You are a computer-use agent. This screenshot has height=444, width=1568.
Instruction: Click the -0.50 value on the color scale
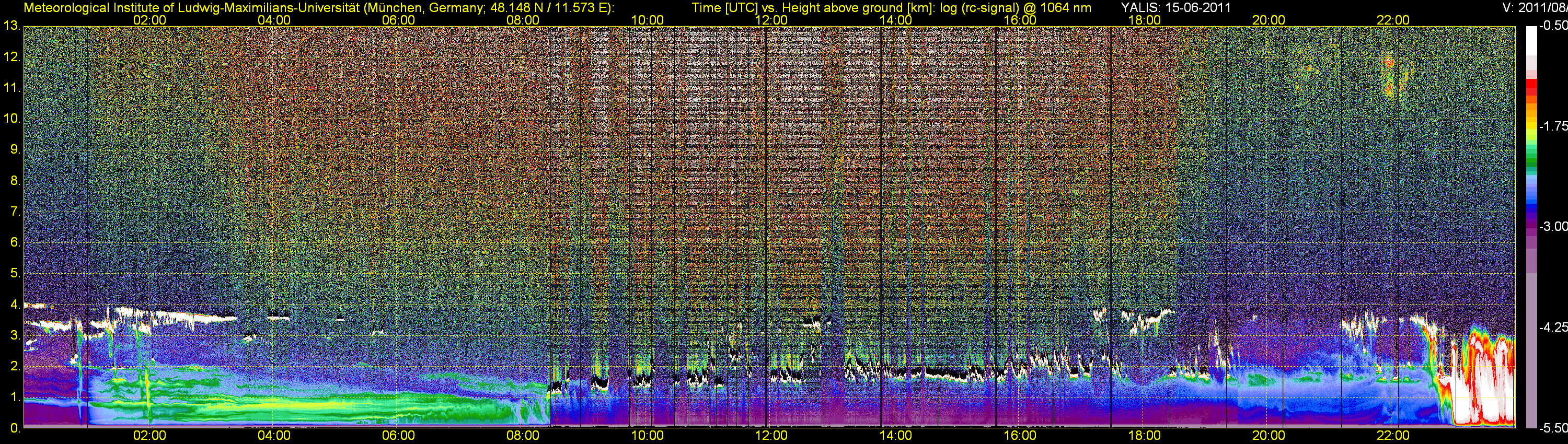tap(1553, 26)
